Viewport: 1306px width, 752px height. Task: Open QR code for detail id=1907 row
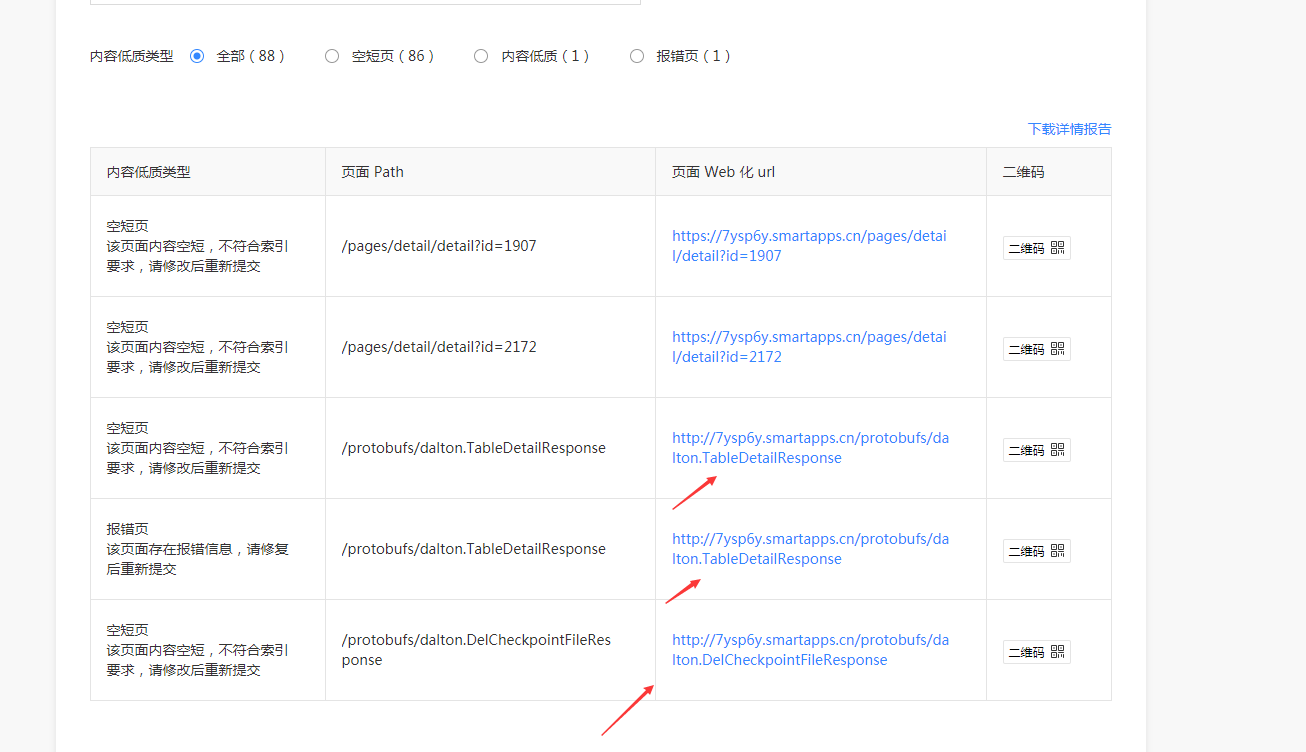[1036, 248]
